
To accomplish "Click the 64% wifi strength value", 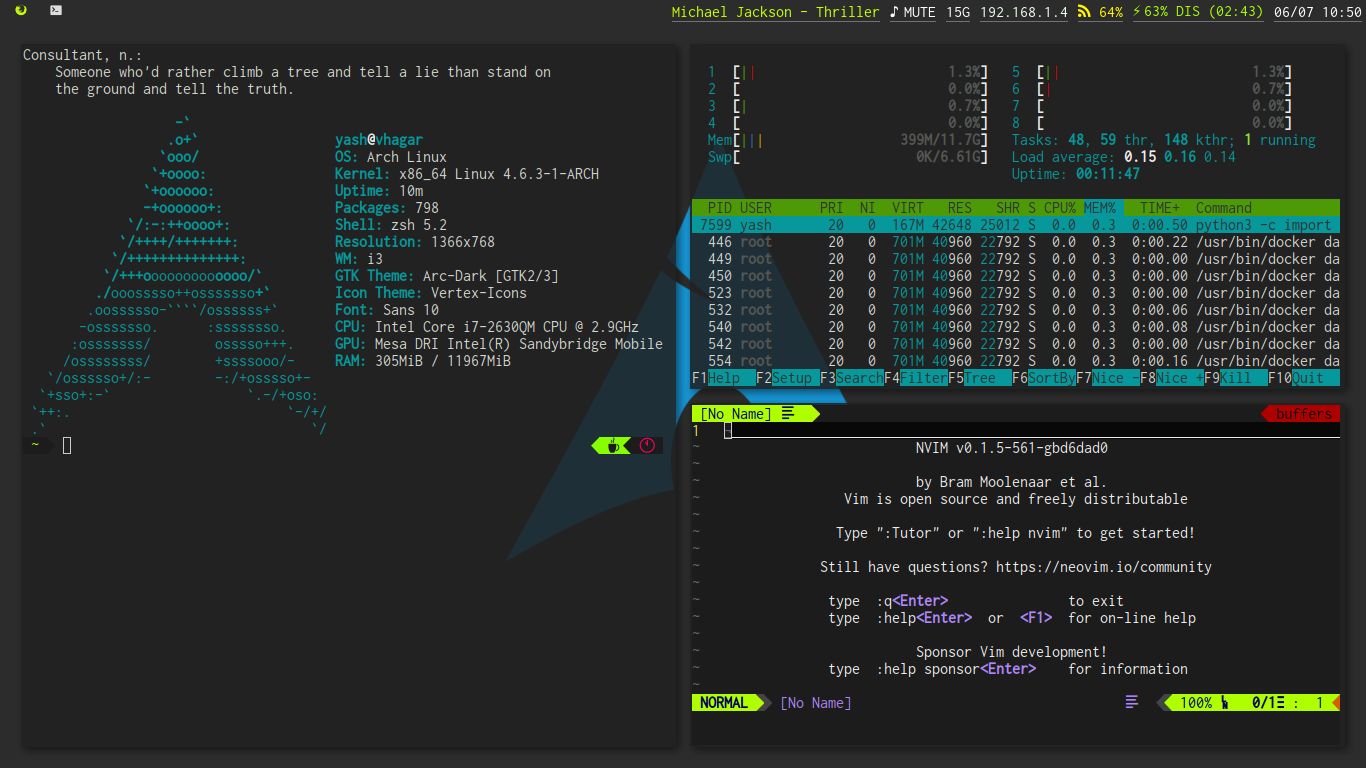I will 1110,12.
